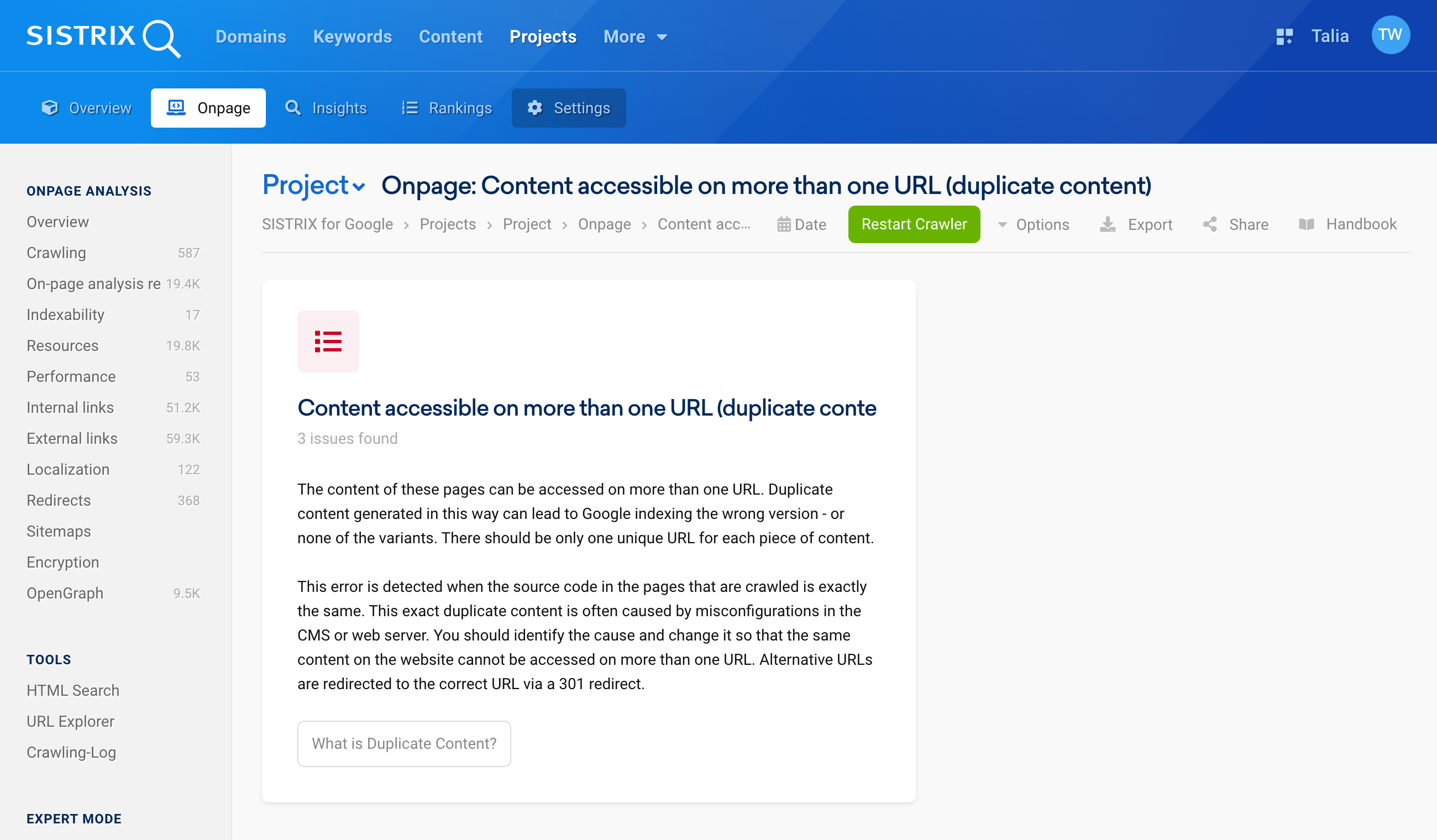This screenshot has height=840, width=1437.
Task: Click the Date filter selector
Action: tap(801, 224)
